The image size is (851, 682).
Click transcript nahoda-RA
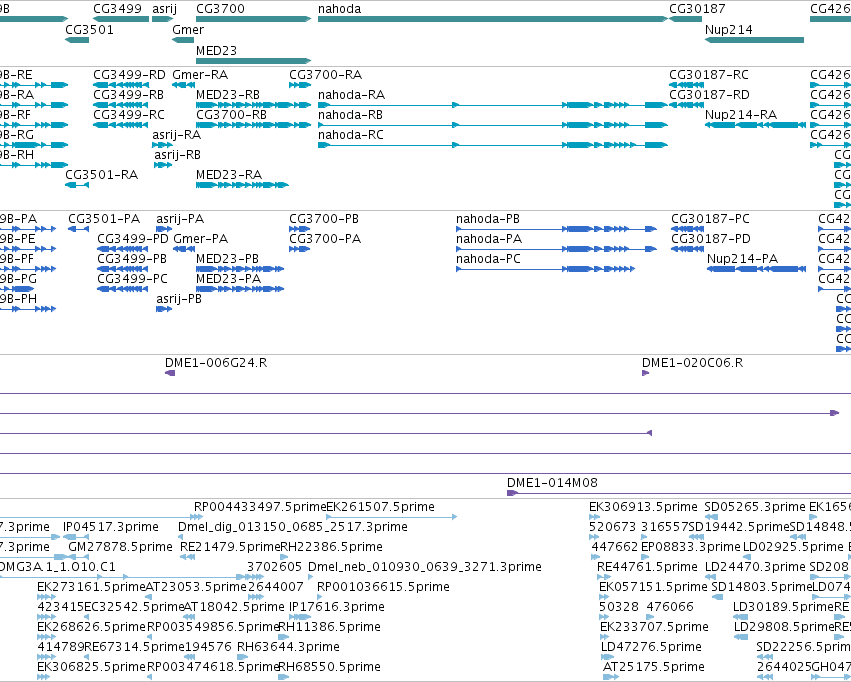tap(493, 105)
